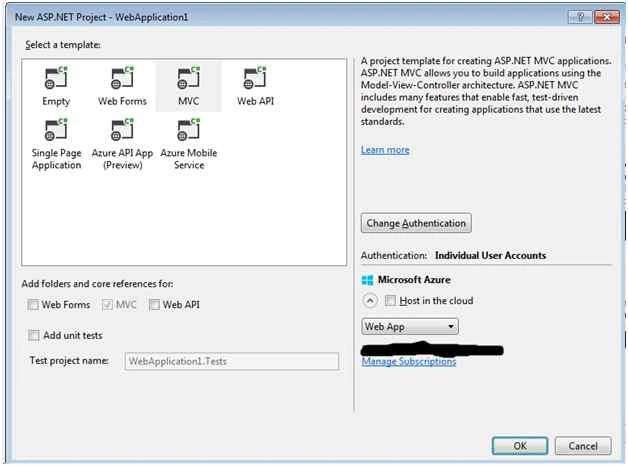Click the 'Microsoft Azure' heading text
628x466 pixels.
pos(414,279)
